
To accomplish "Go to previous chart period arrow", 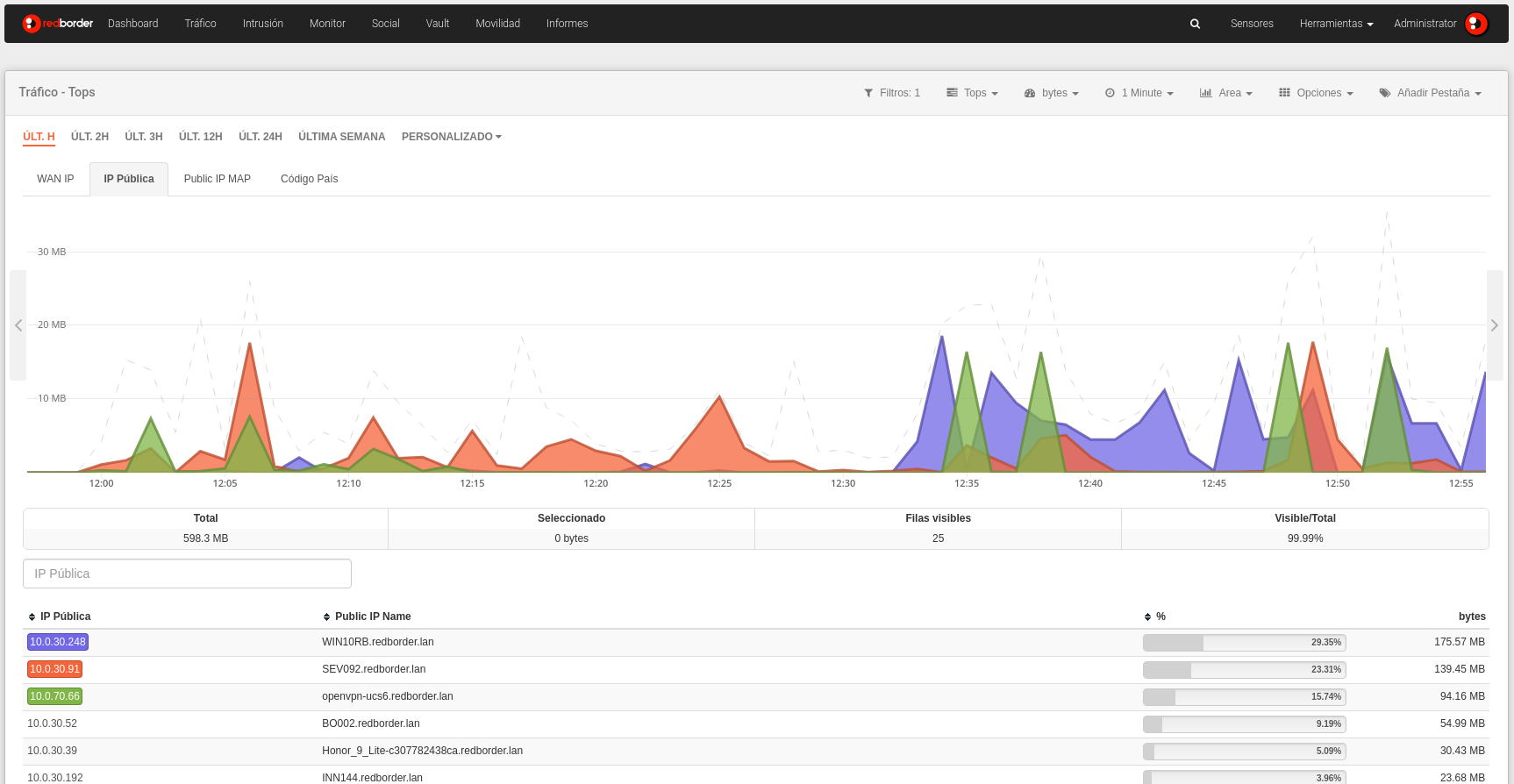I will point(18,325).
